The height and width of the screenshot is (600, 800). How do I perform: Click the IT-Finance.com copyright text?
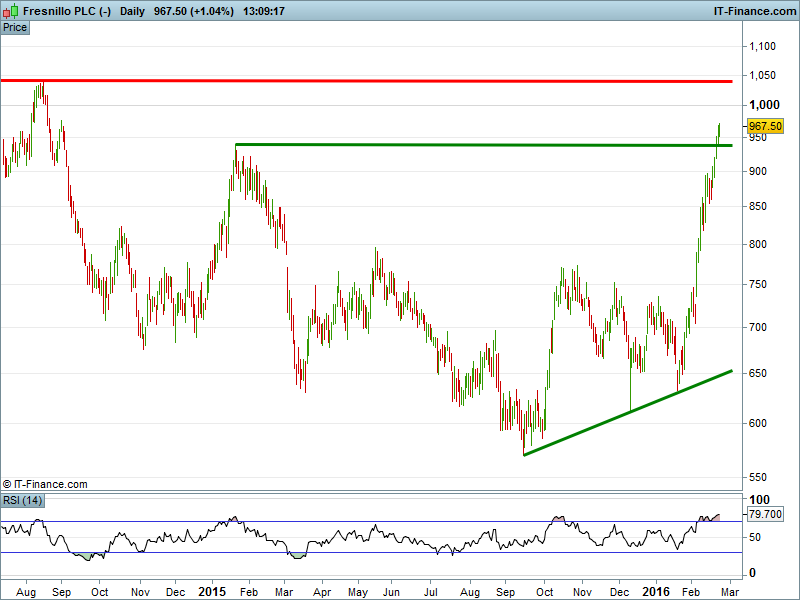point(45,484)
